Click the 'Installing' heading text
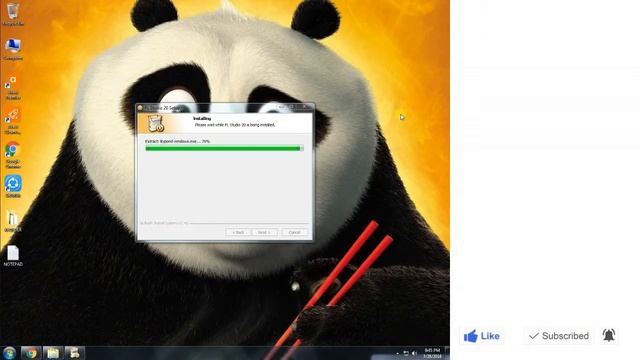Image resolution: width=640 pixels, height=360 pixels. pyautogui.click(x=202, y=118)
